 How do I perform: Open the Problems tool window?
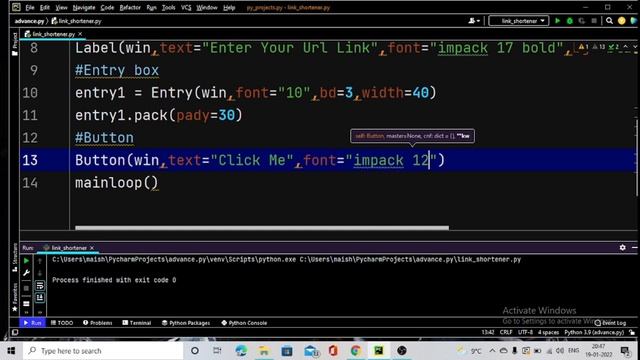click(98, 322)
